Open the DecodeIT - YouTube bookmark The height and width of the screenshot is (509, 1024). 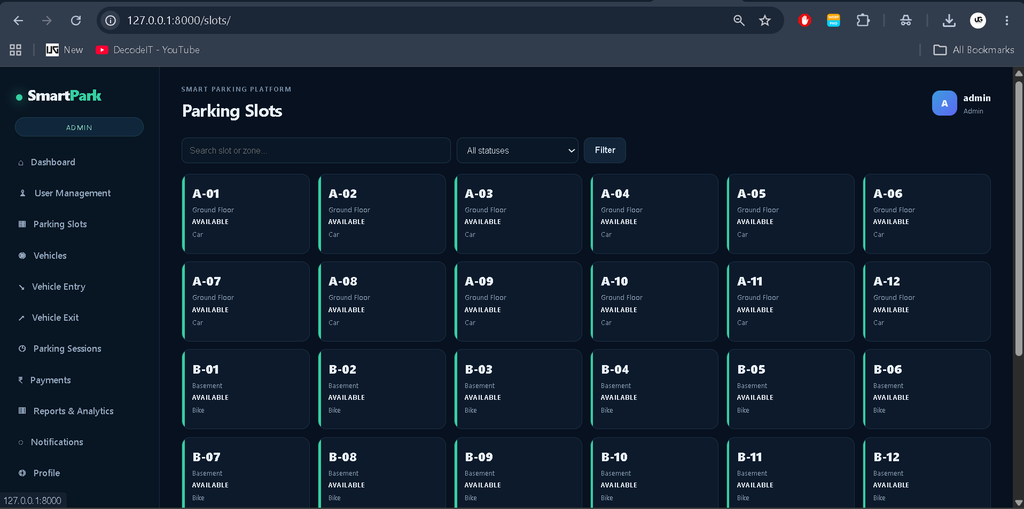pos(148,50)
